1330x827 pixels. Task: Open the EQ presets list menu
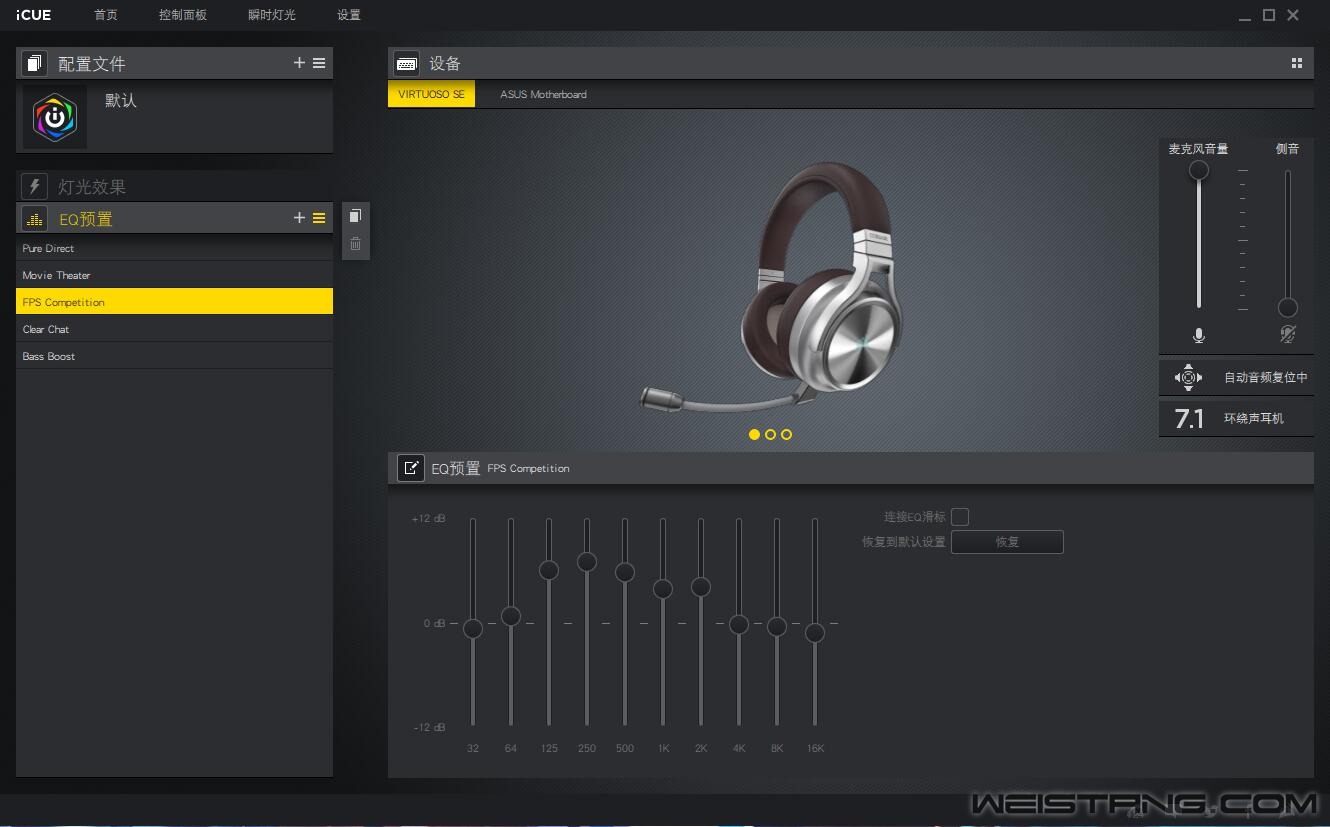click(319, 218)
